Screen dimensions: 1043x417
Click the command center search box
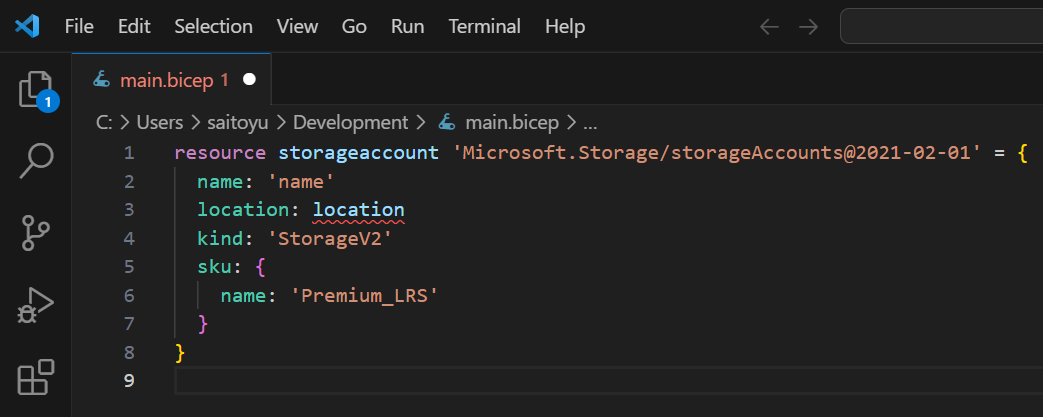[x=940, y=26]
